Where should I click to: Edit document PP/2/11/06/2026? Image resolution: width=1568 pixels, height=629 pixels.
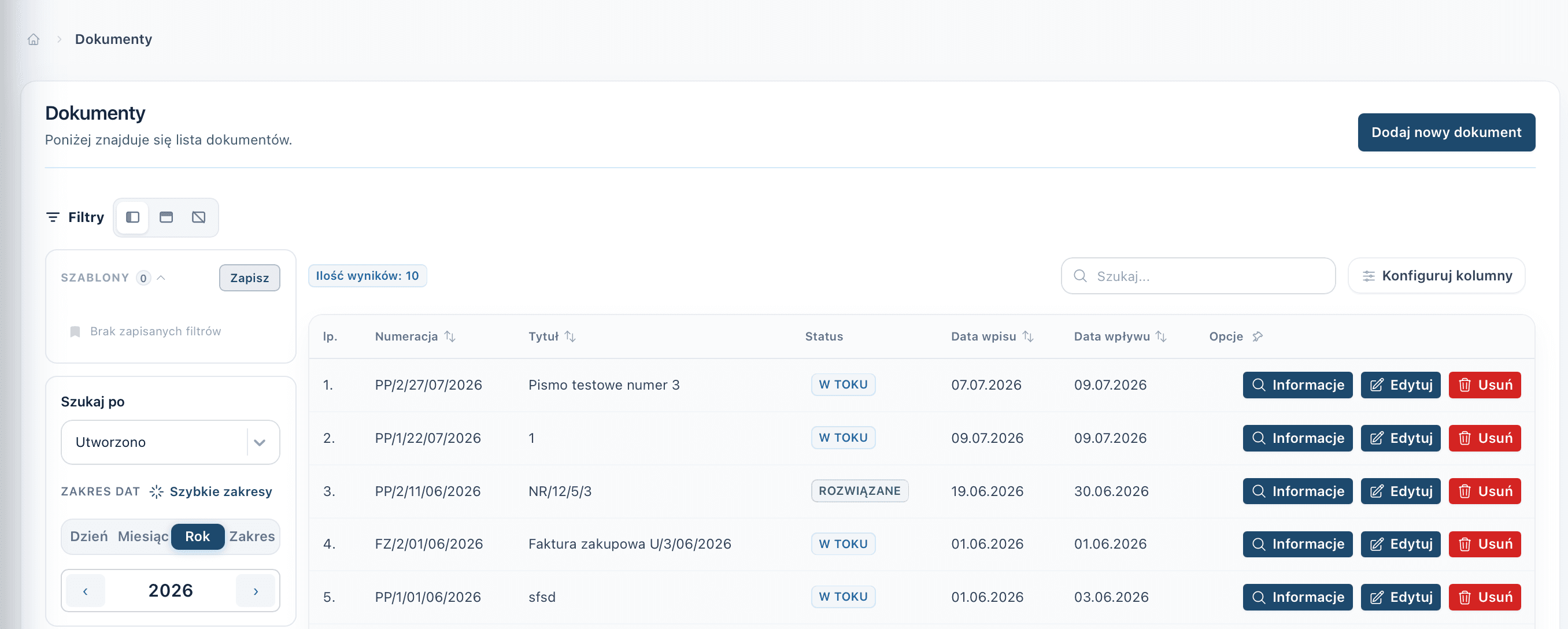(1400, 491)
